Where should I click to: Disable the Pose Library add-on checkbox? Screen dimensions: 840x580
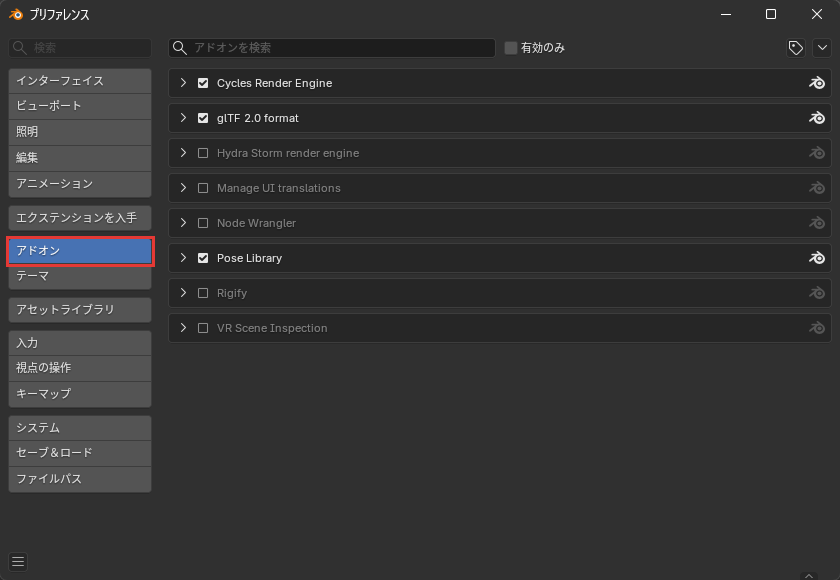[x=203, y=258]
